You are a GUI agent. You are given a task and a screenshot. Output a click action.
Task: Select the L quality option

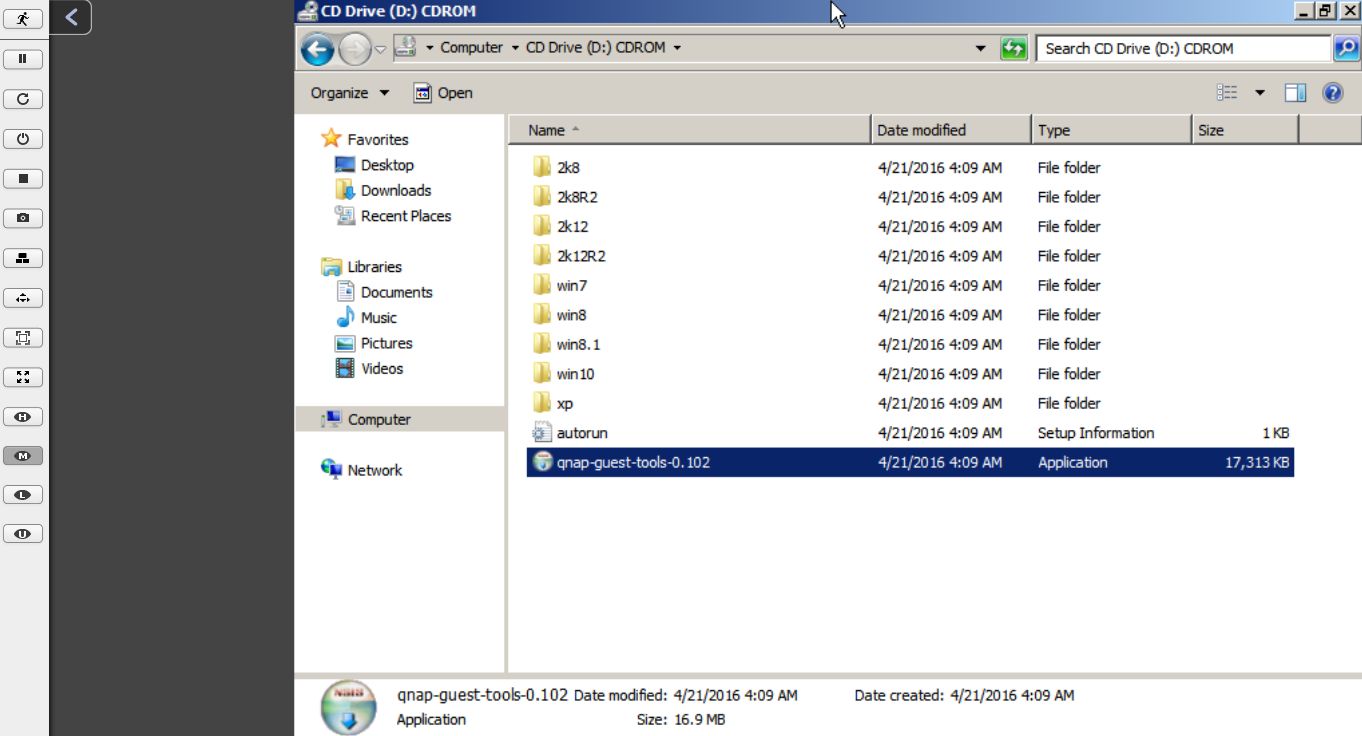[23, 495]
